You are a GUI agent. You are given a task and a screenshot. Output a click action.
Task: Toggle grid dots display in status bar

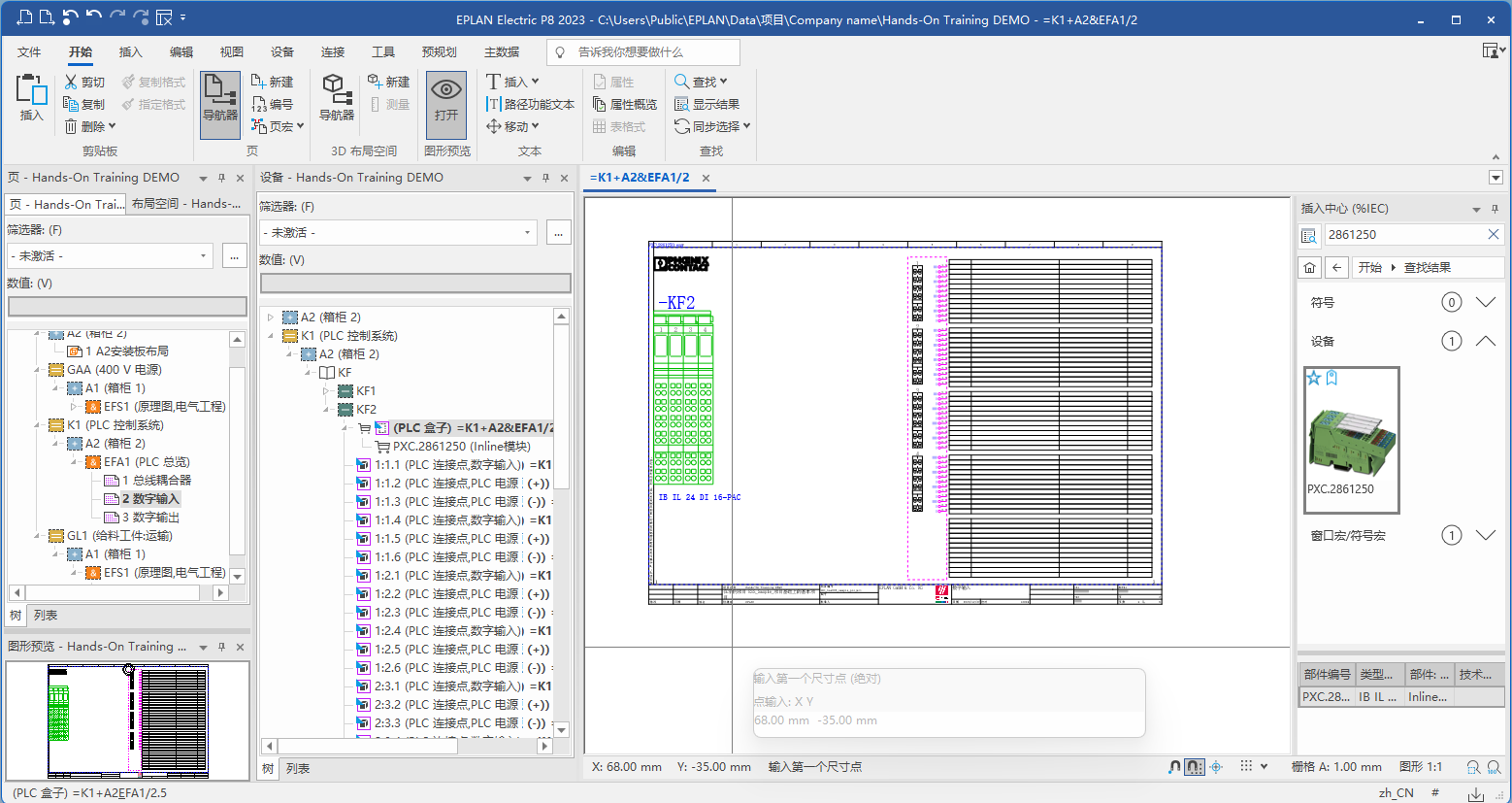1247,766
